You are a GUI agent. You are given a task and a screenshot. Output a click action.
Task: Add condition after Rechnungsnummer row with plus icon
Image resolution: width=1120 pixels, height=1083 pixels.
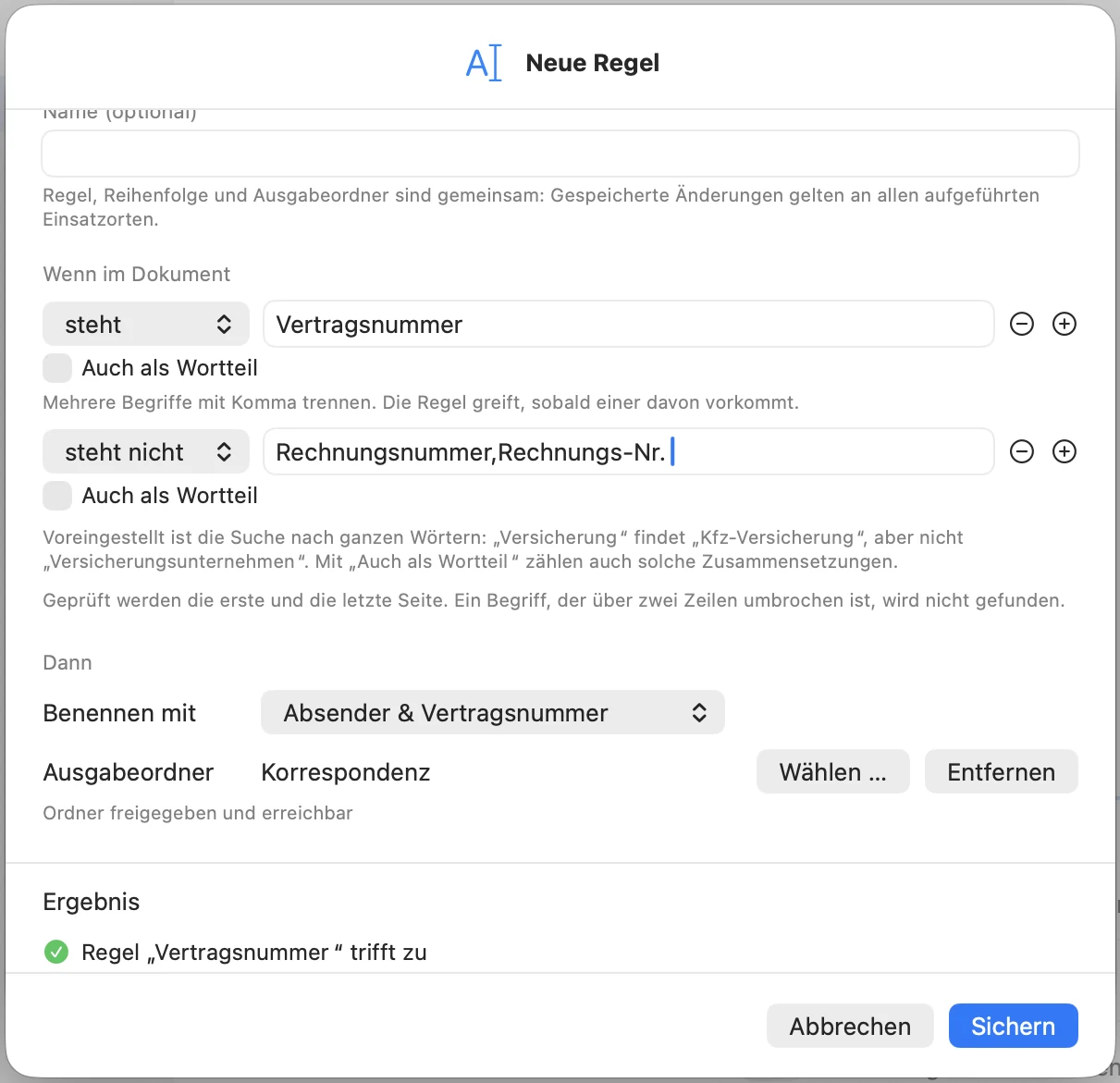pos(1065,452)
